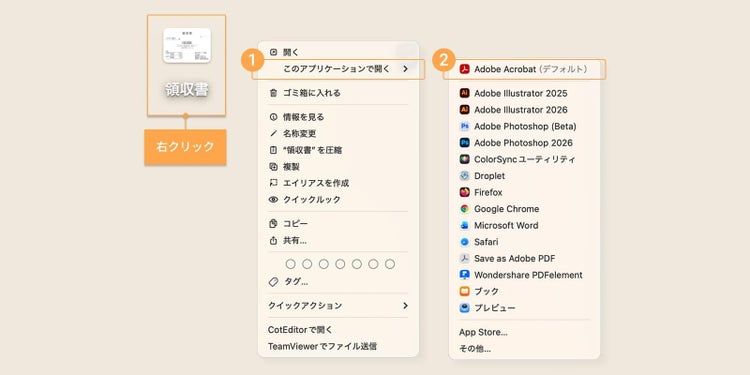Click the alias icon beside エイリアスを作成
The width and height of the screenshot is (750, 375).
(273, 183)
